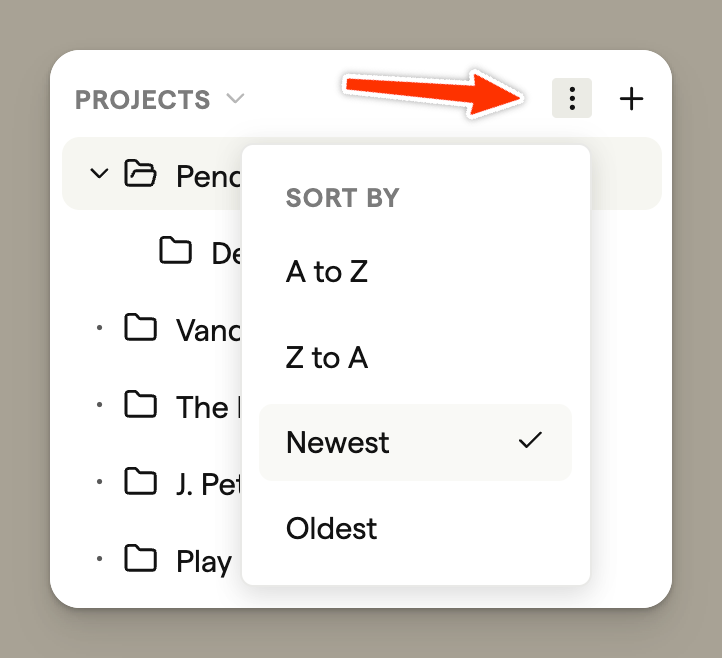Click the folder icon in the "The" row
This screenshot has width=722, height=658.
pyautogui.click(x=141, y=405)
